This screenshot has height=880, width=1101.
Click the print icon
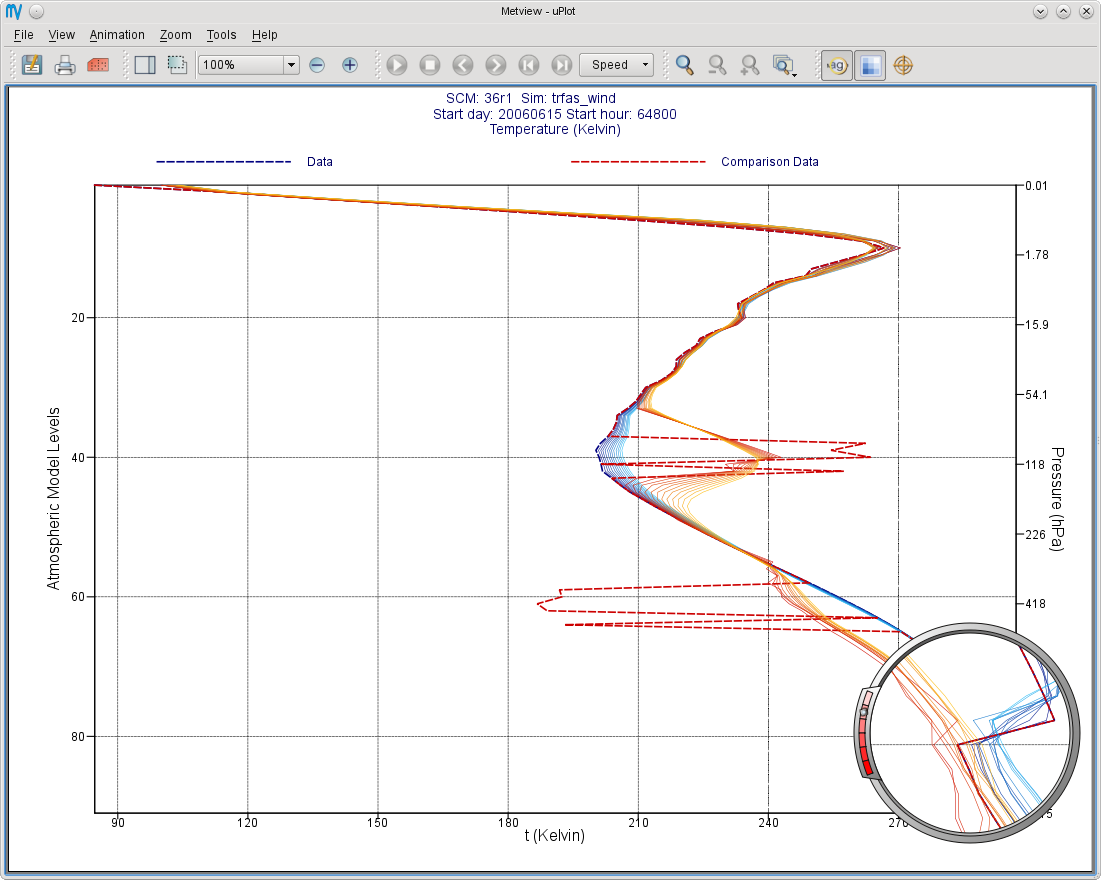[65, 65]
